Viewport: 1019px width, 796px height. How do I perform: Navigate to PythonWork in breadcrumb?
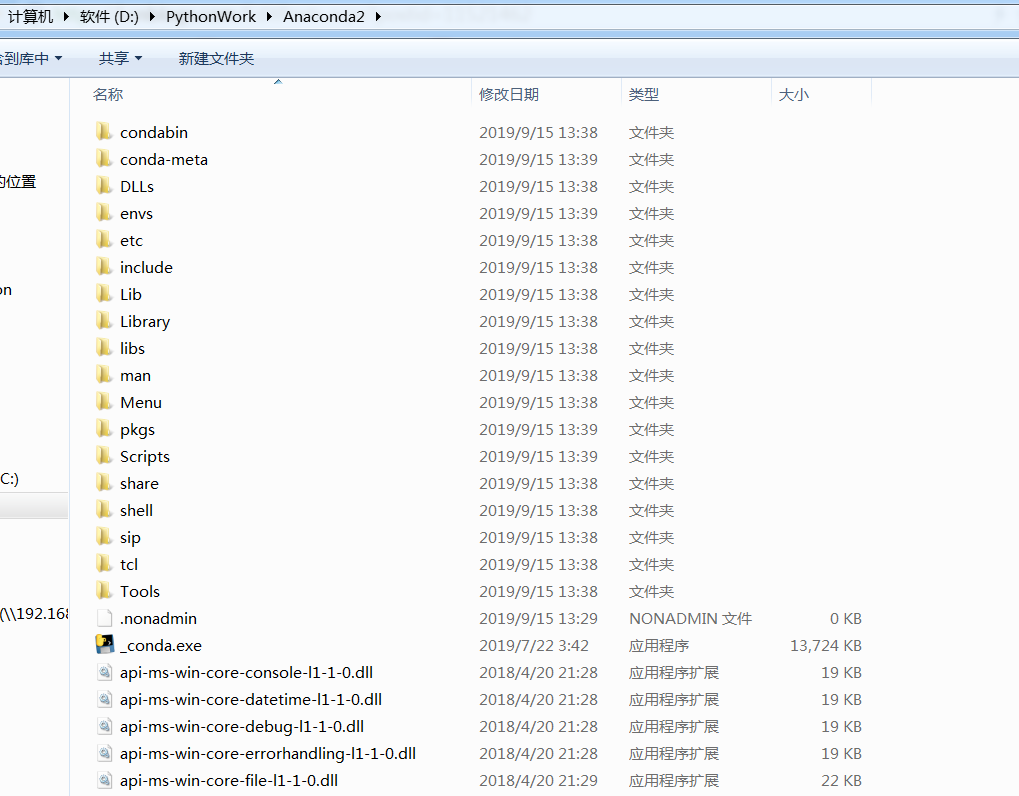pos(211,16)
